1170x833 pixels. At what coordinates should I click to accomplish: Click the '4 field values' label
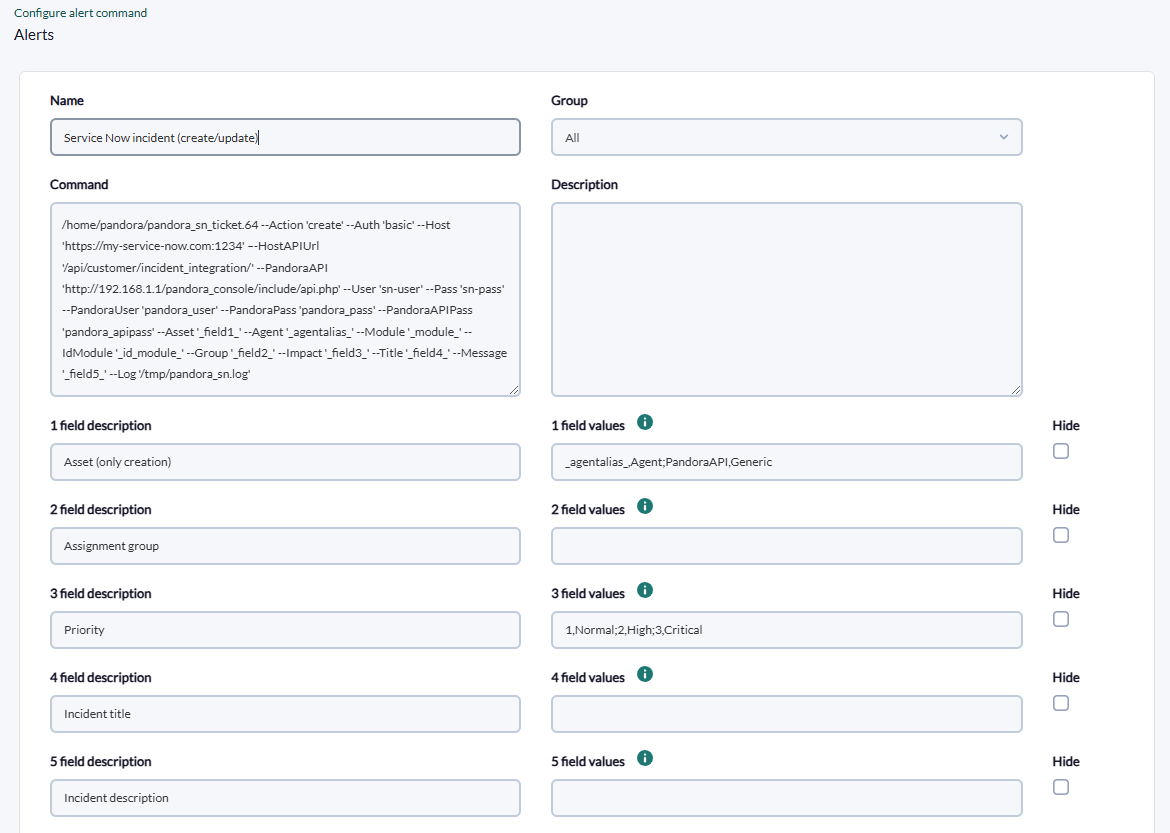point(588,678)
